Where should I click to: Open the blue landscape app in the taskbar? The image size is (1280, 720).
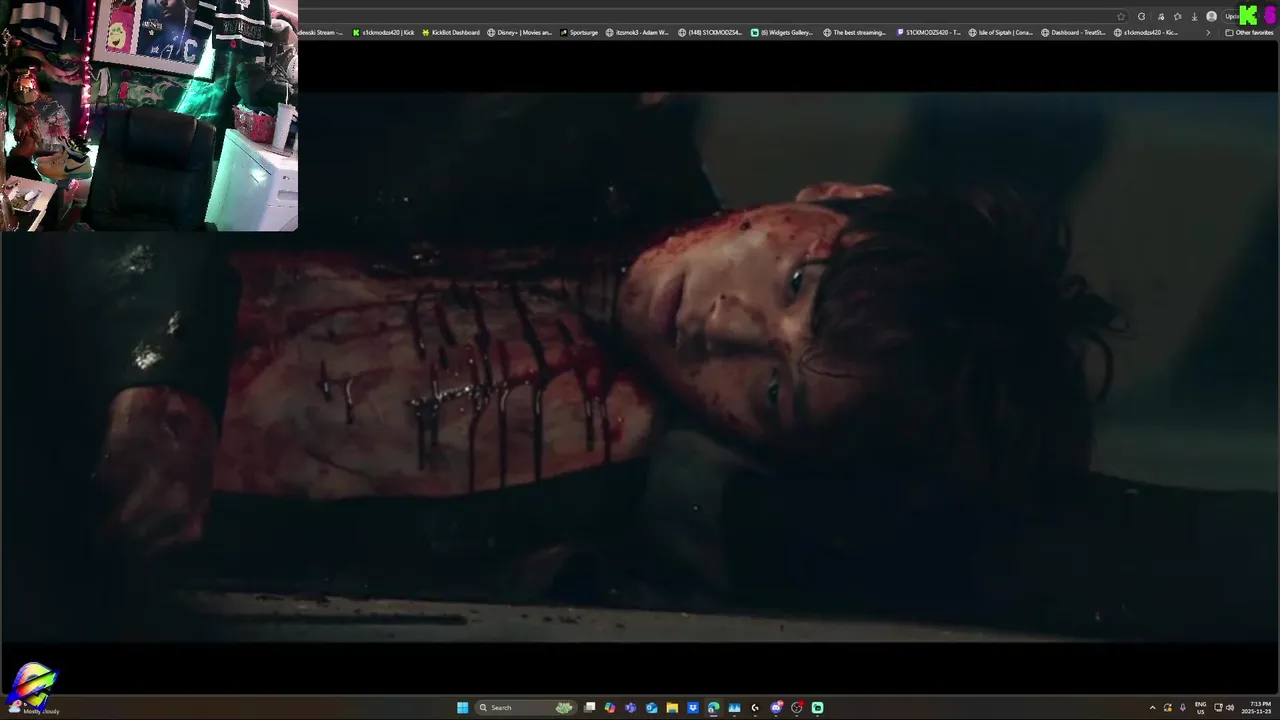click(x=734, y=707)
